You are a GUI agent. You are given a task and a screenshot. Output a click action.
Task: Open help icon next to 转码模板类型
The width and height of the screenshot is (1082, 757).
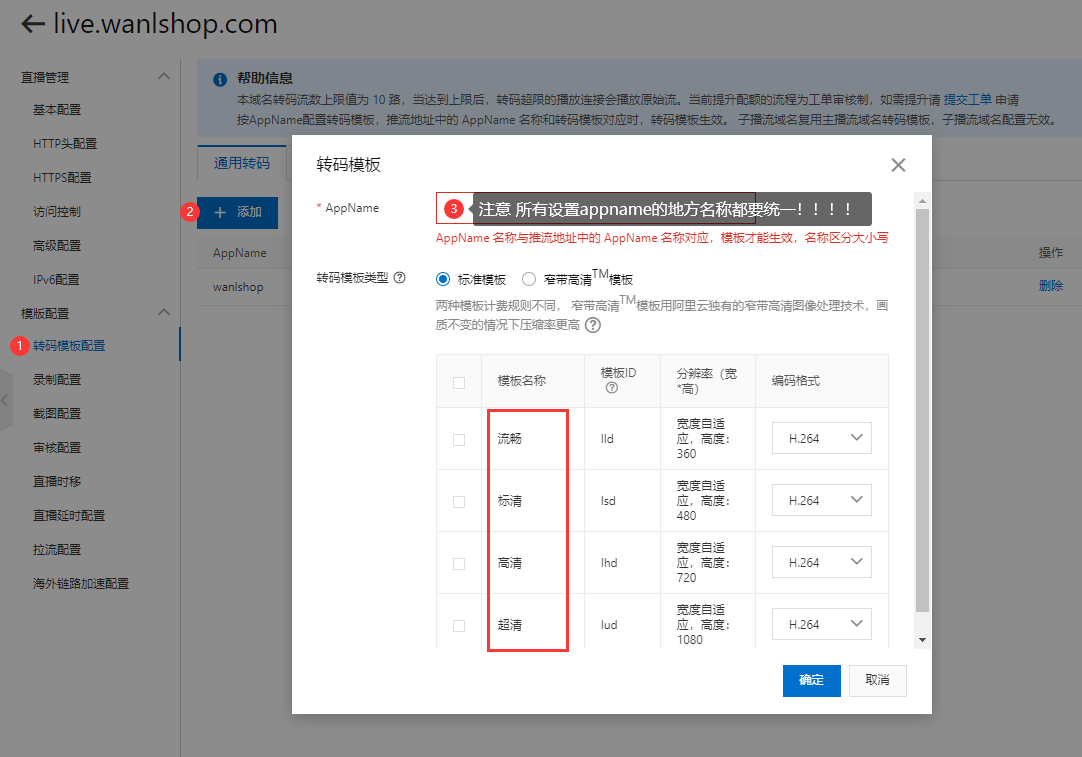point(400,277)
